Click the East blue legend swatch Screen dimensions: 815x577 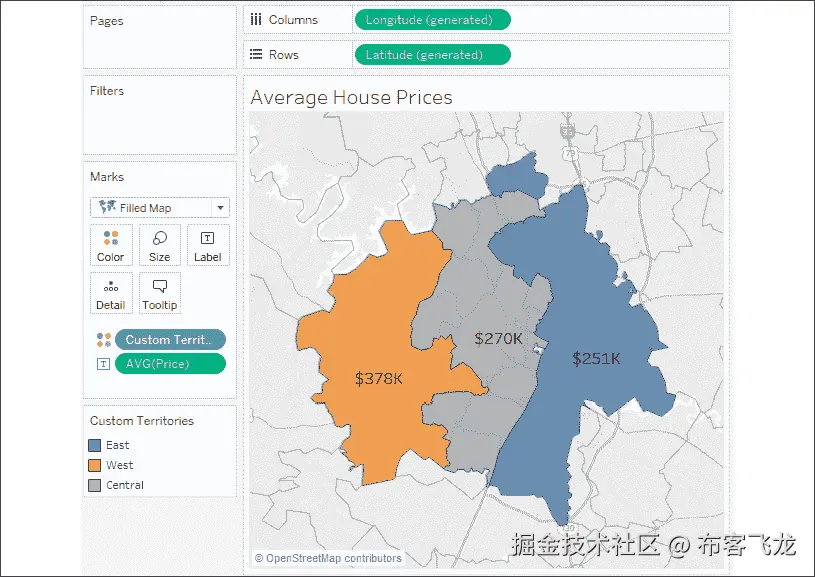(x=95, y=445)
